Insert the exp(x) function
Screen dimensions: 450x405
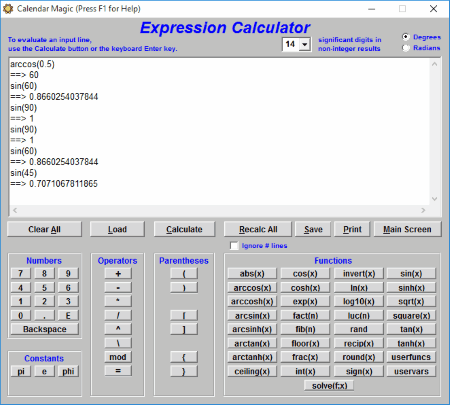[x=305, y=301]
